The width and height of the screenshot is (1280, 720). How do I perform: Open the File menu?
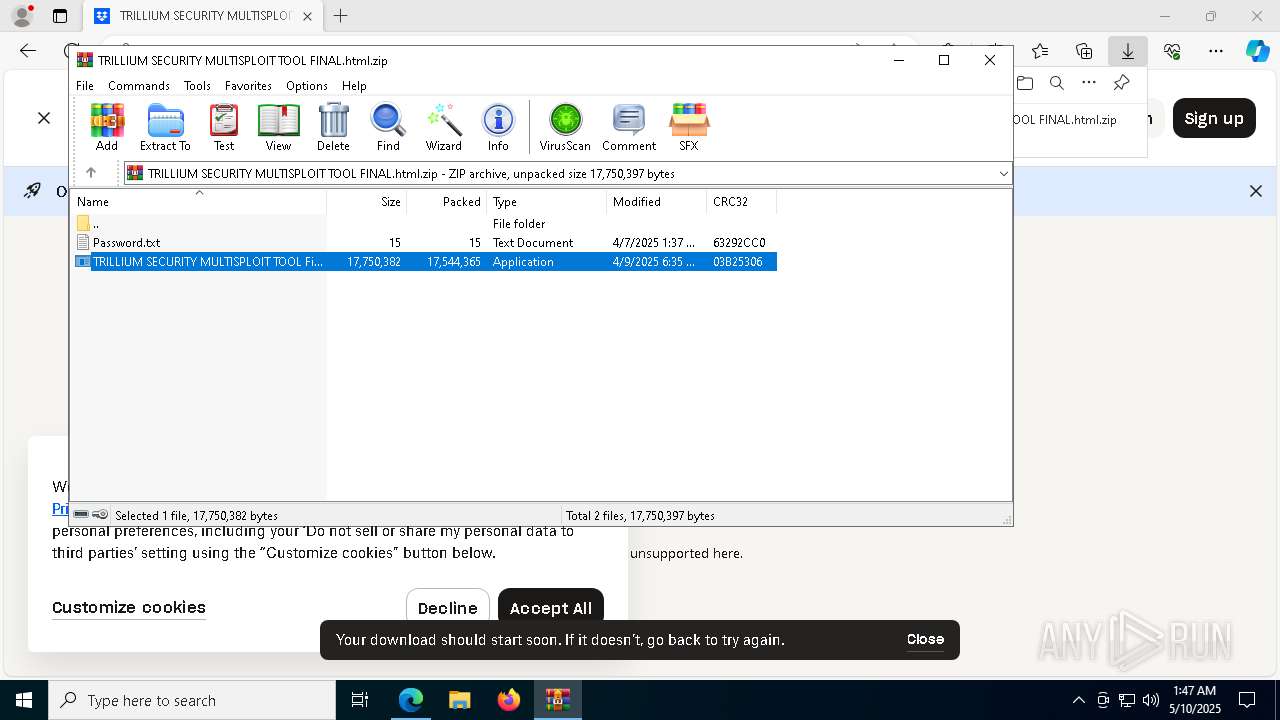coord(85,86)
